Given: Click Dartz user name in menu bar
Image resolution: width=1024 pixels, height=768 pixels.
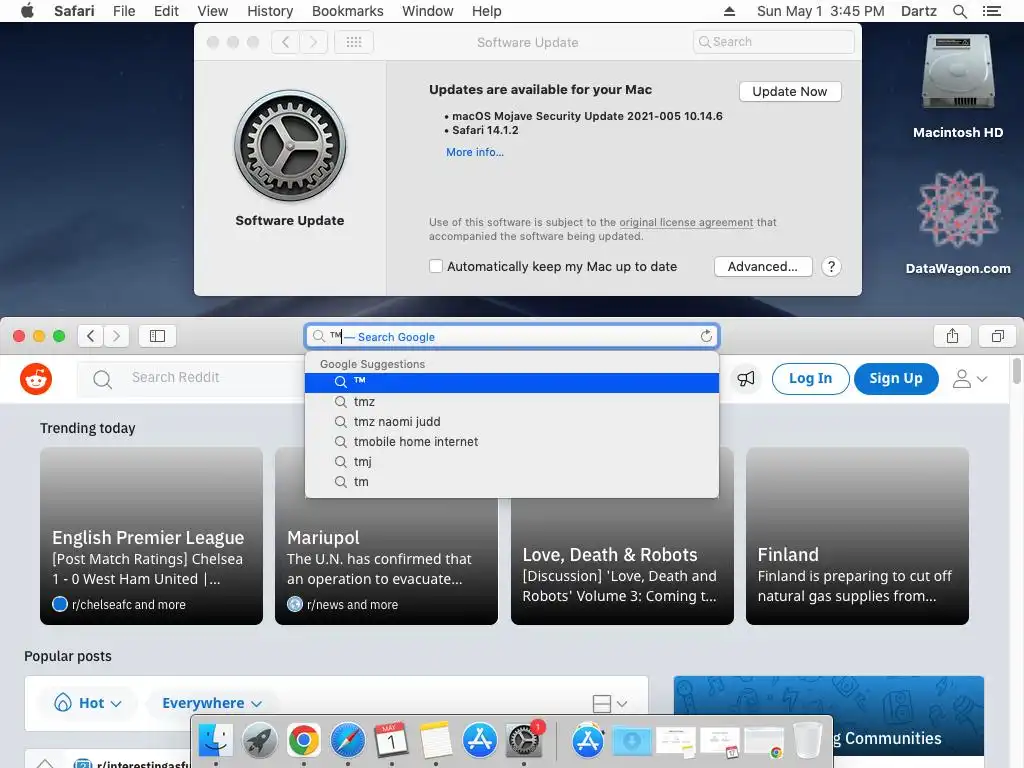Looking at the screenshot, I should click(x=918, y=11).
